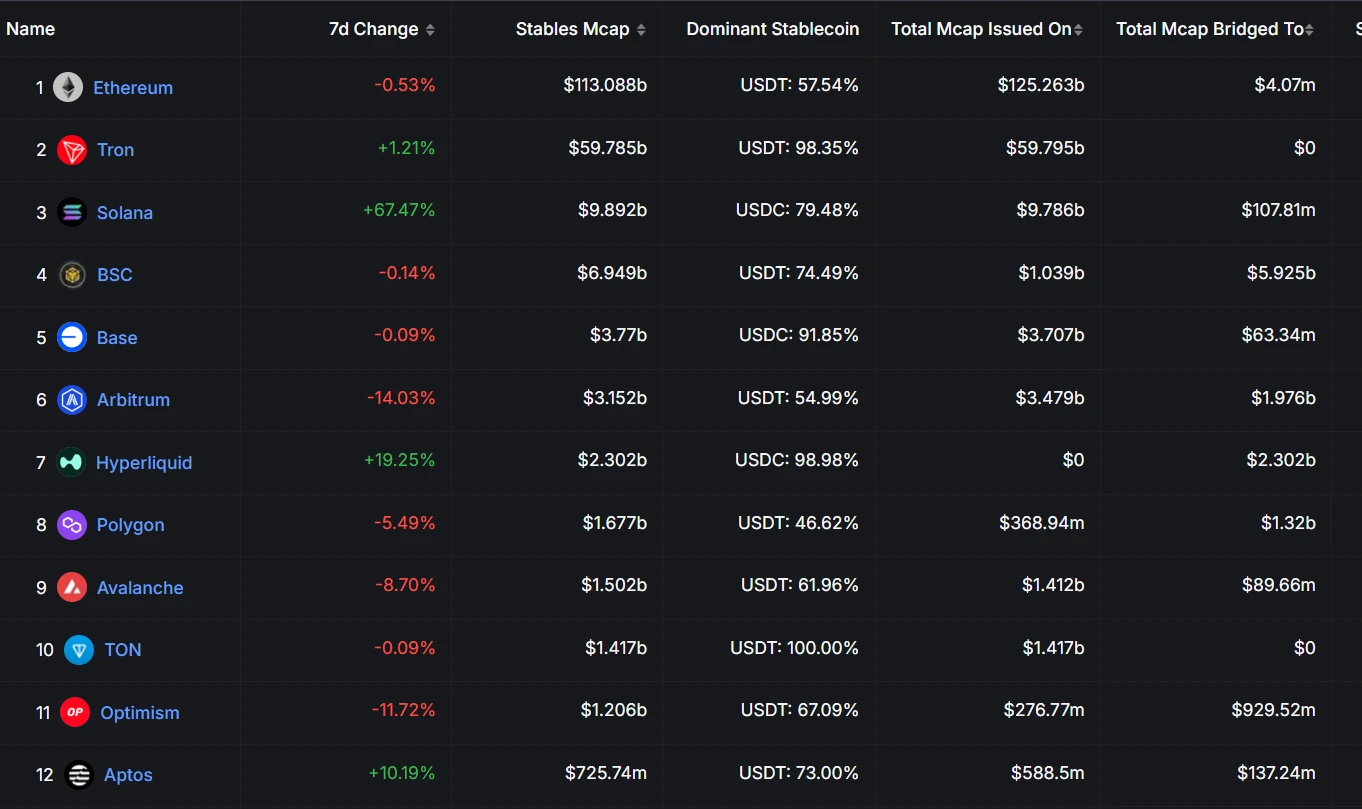Select Ethereum's $113.088b stables mcap value
Image resolution: width=1362 pixels, height=809 pixels.
click(x=605, y=85)
